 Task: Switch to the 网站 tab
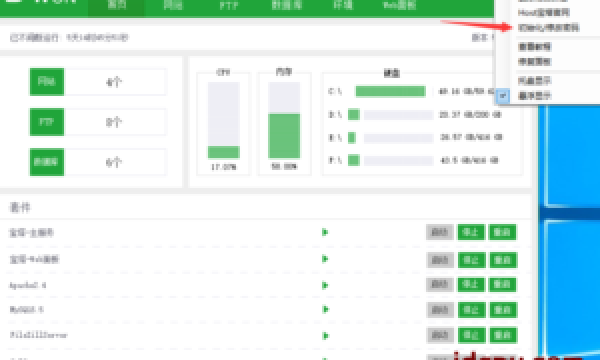(x=173, y=5)
